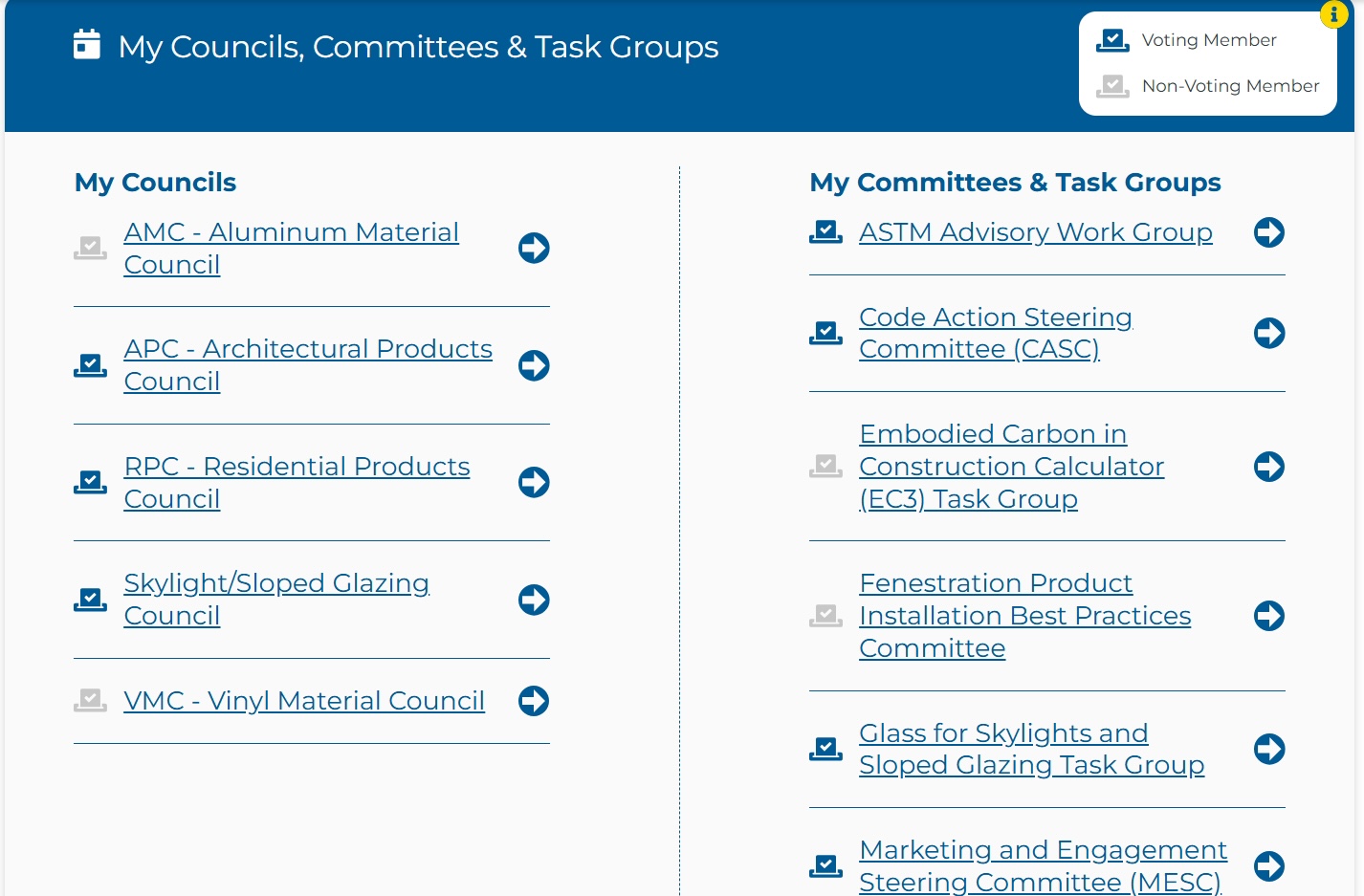Click the calendar icon beside the page title

87,44
